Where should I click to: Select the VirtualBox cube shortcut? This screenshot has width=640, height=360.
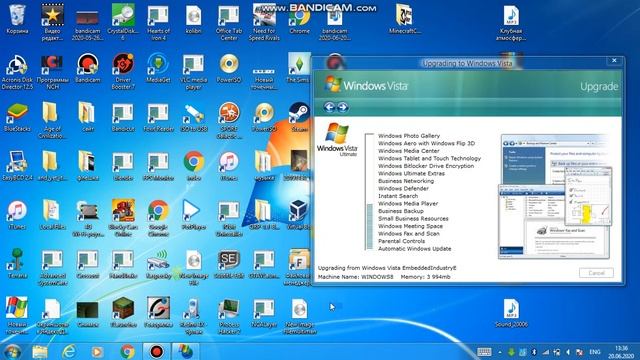(299, 215)
